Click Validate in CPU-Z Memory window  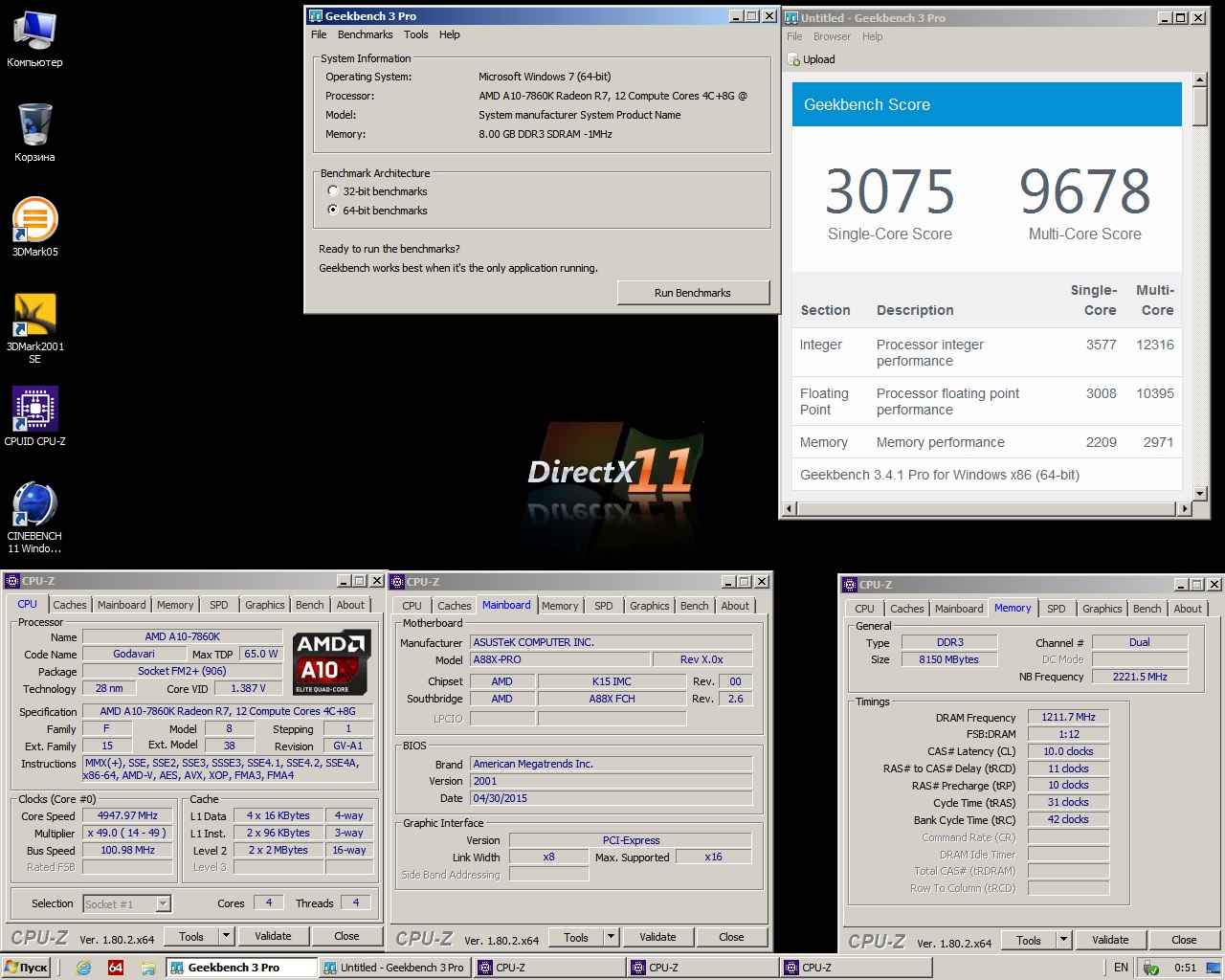coord(1110,940)
